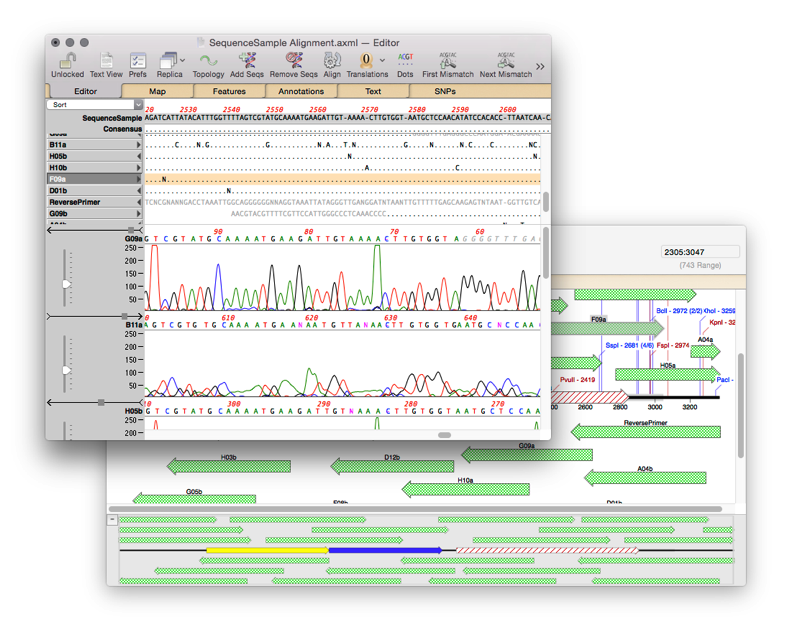Select the ReversePrimer sequence row

(90, 202)
